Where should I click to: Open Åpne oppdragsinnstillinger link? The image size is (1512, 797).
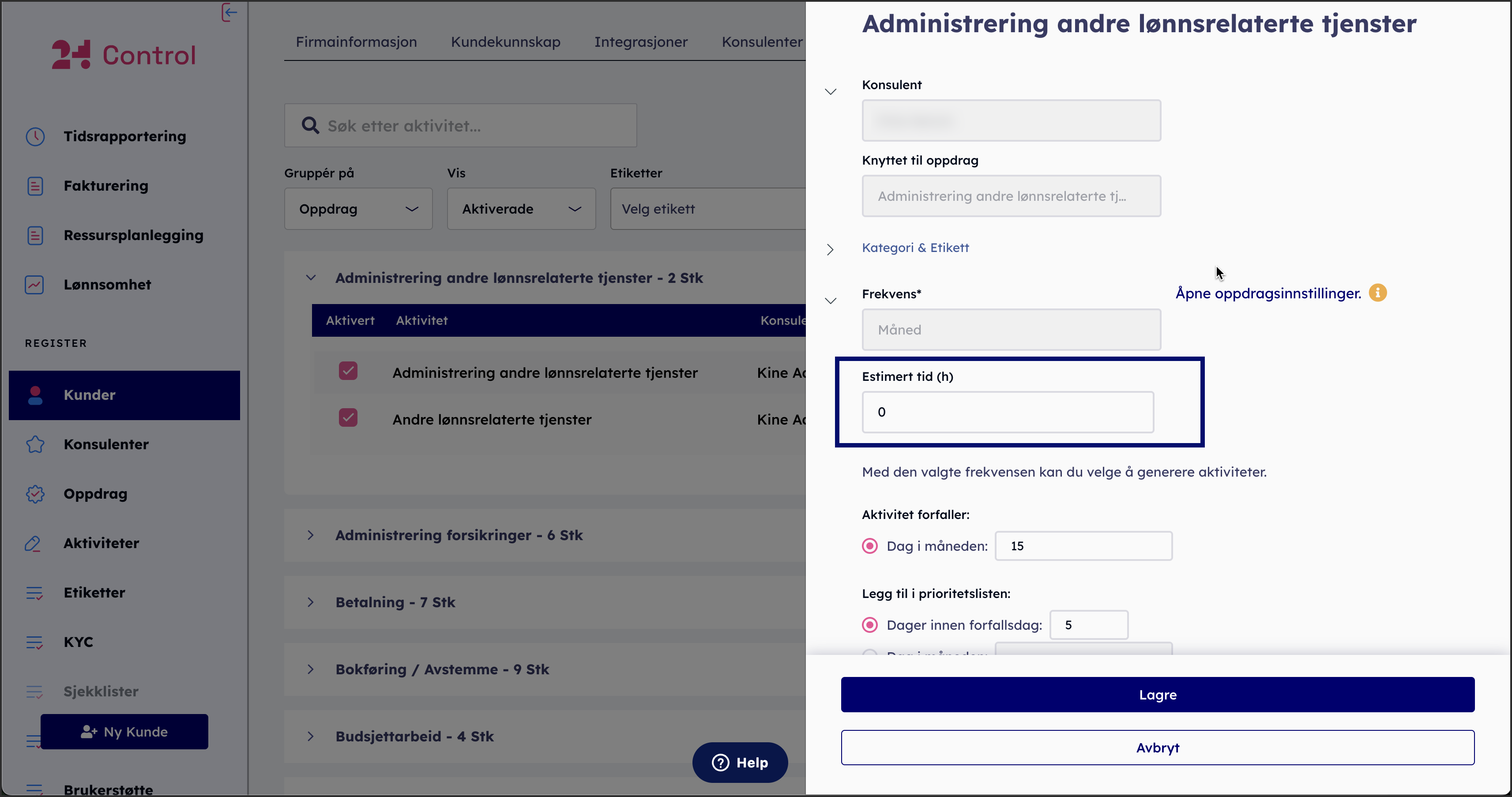1268,293
